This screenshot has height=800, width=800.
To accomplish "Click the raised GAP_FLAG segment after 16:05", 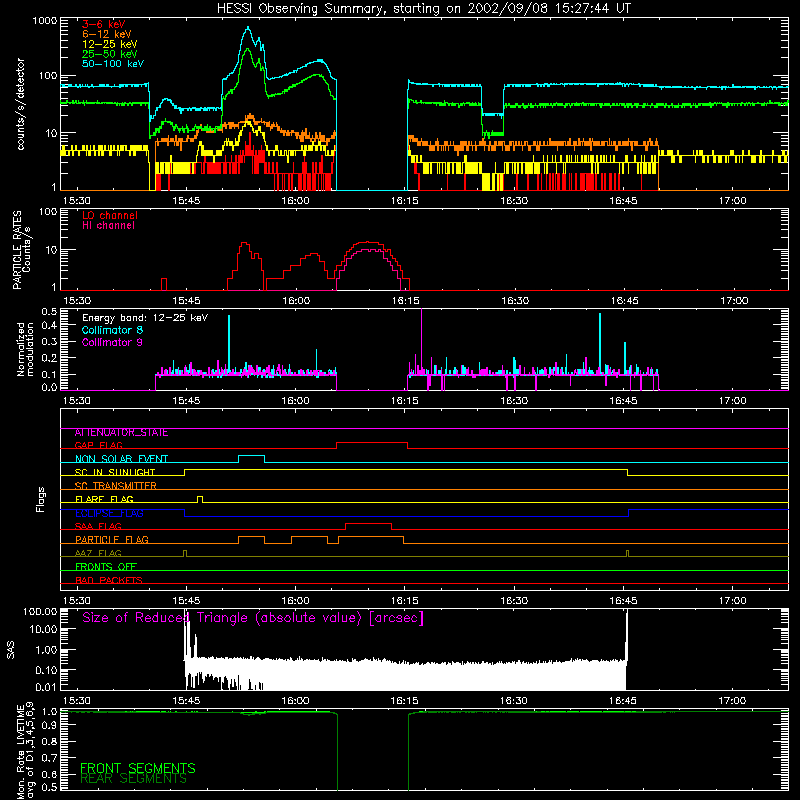I will coord(372,443).
